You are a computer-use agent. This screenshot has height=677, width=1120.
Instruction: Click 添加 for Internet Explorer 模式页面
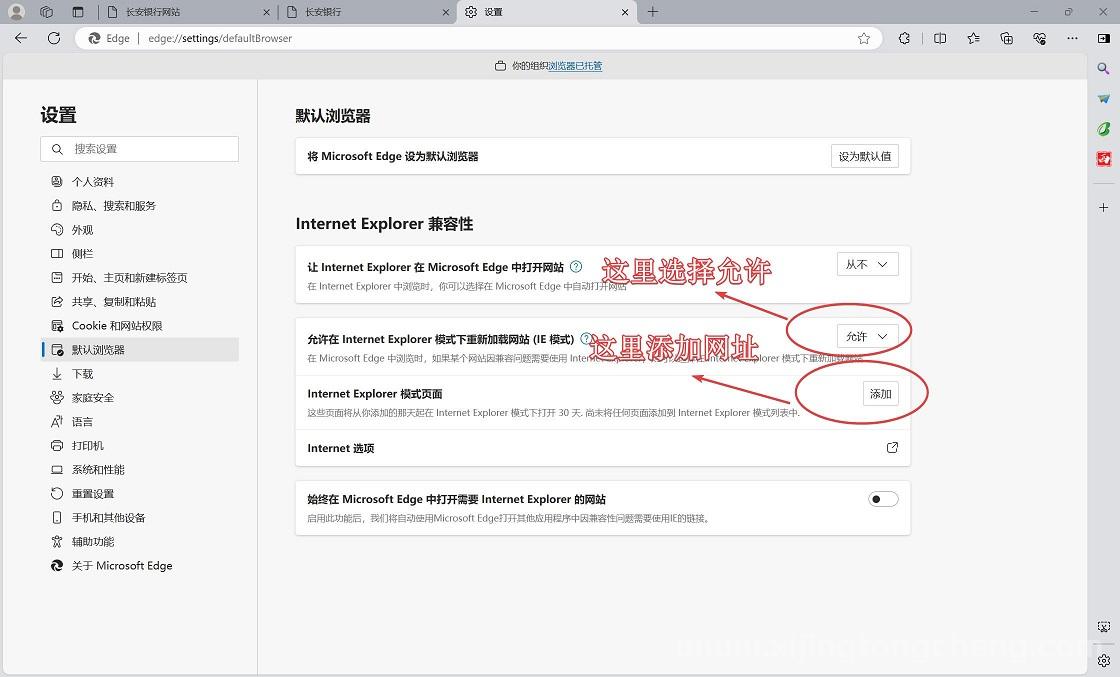point(881,394)
